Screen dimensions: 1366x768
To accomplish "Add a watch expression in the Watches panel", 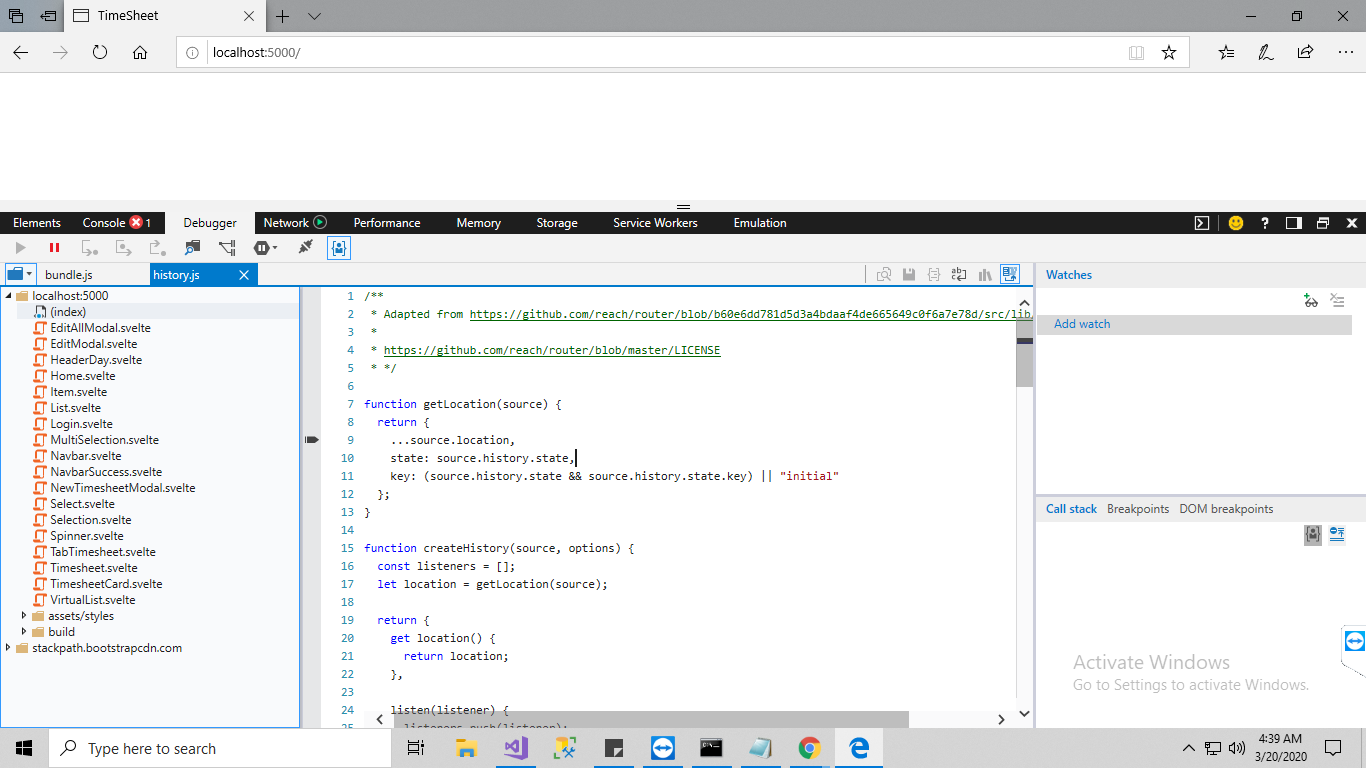I will coord(1311,300).
